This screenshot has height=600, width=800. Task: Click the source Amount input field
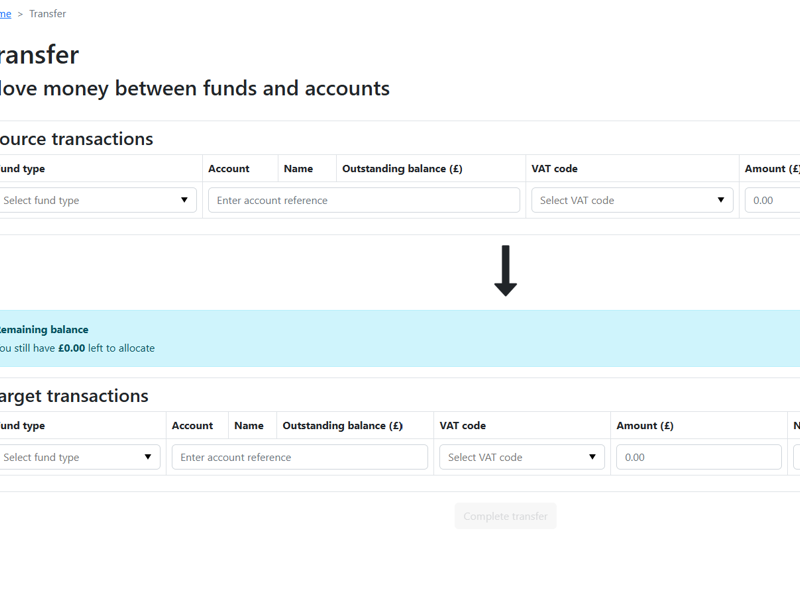tap(774, 200)
